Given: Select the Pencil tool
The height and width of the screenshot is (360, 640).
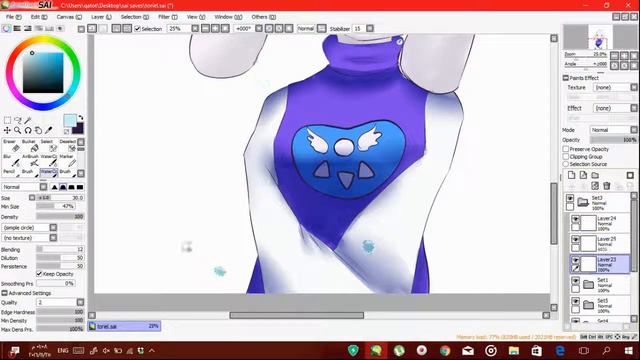Looking at the screenshot, I should click(x=11, y=173).
